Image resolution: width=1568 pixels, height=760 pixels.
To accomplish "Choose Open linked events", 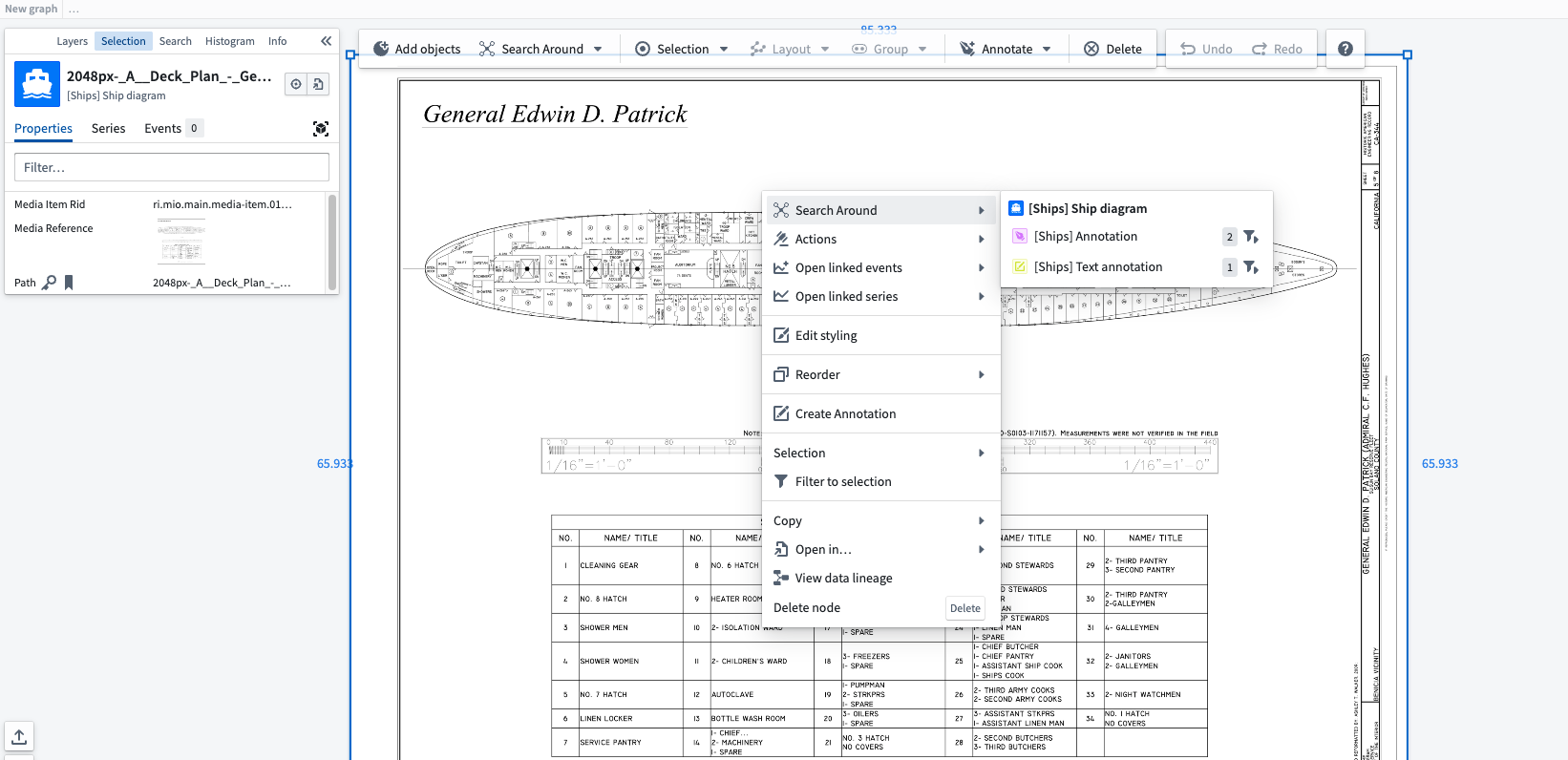I will click(881, 268).
